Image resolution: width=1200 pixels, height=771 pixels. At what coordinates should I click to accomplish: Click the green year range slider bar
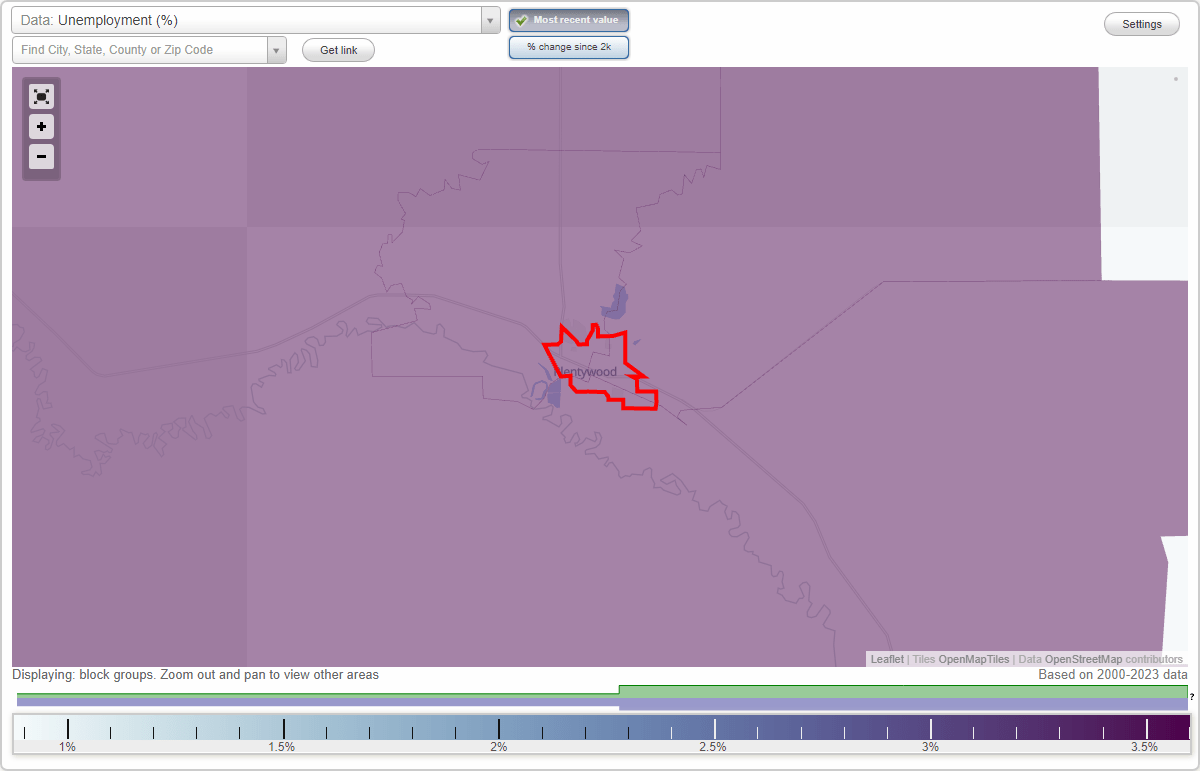click(900, 691)
